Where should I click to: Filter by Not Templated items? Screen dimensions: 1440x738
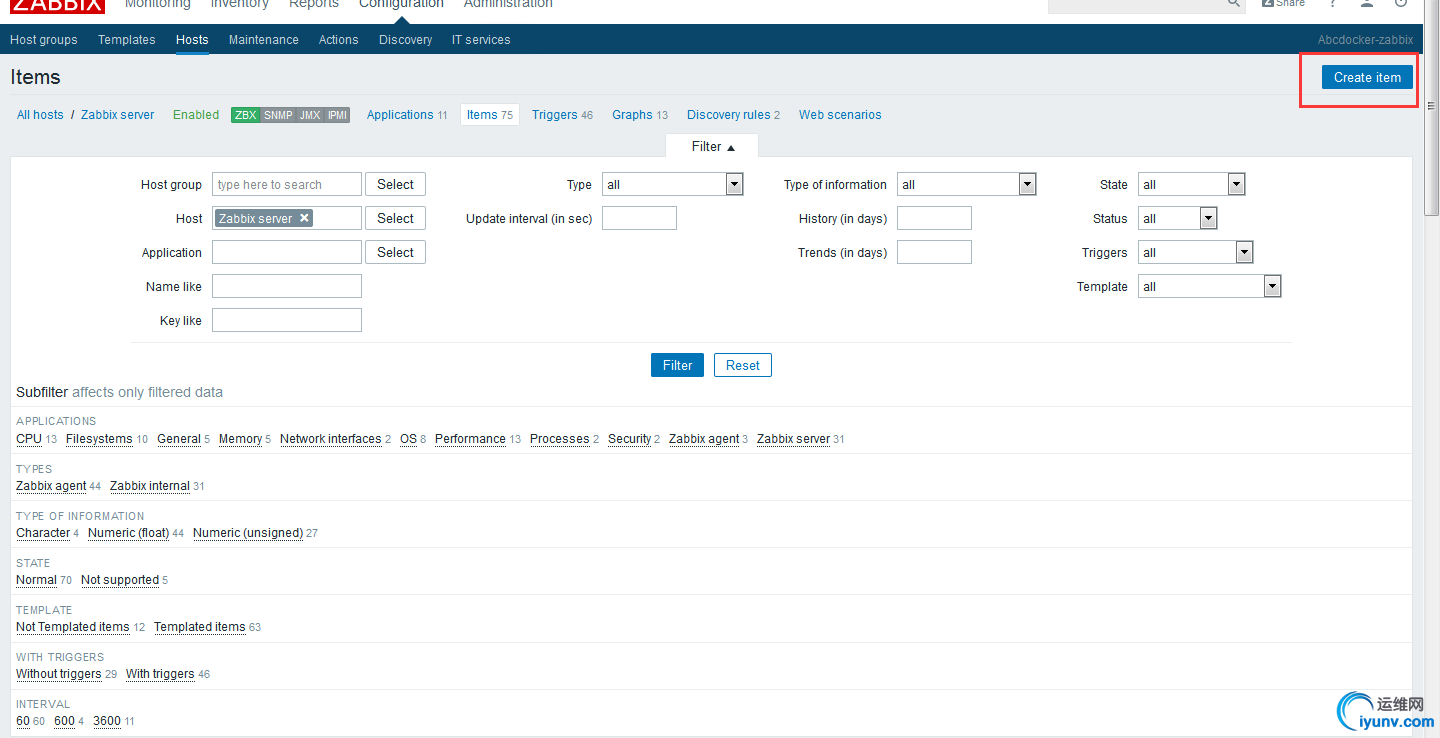pos(73,627)
